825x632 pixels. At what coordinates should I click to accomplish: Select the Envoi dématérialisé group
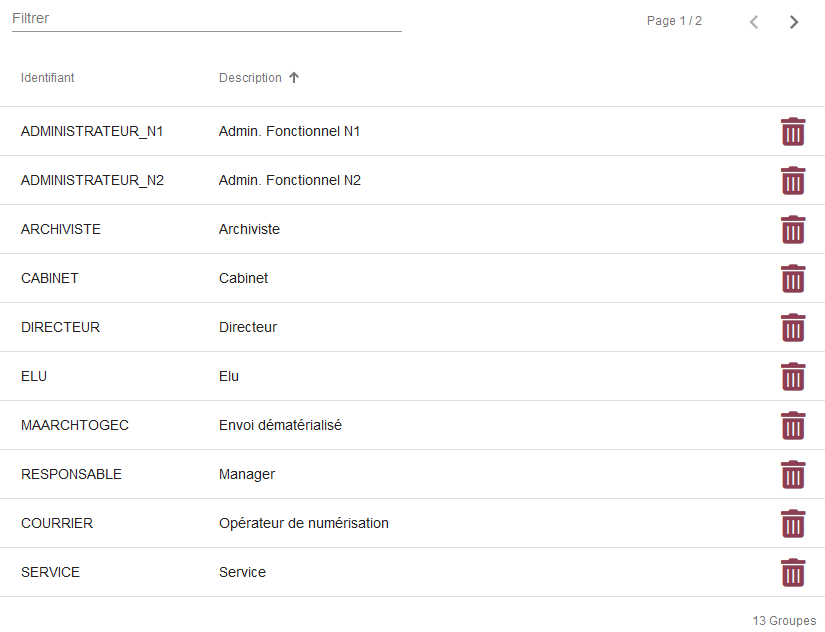point(280,425)
